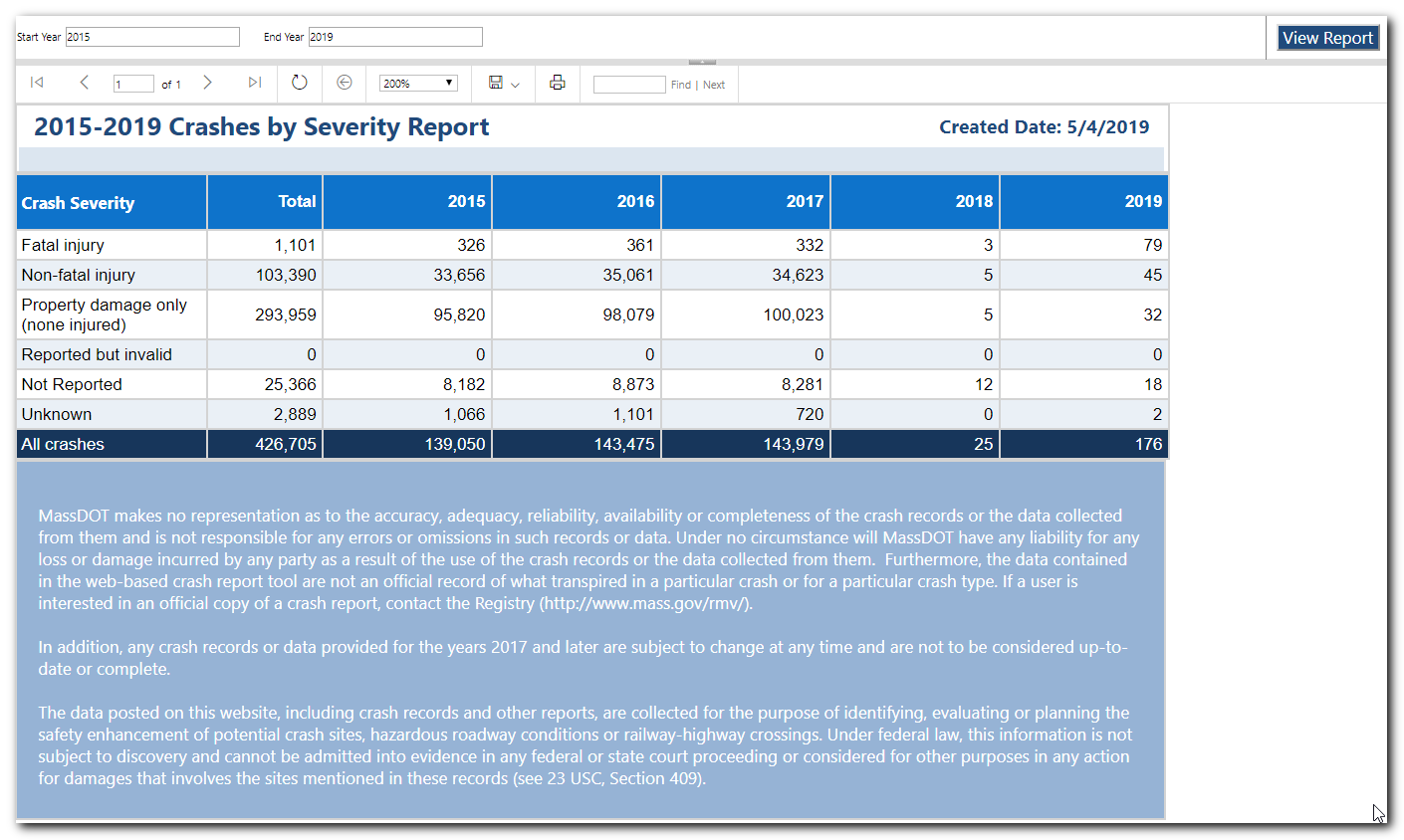1404x840 pixels.
Task: Collapse the parameters area splitter handle
Action: click(x=702, y=62)
